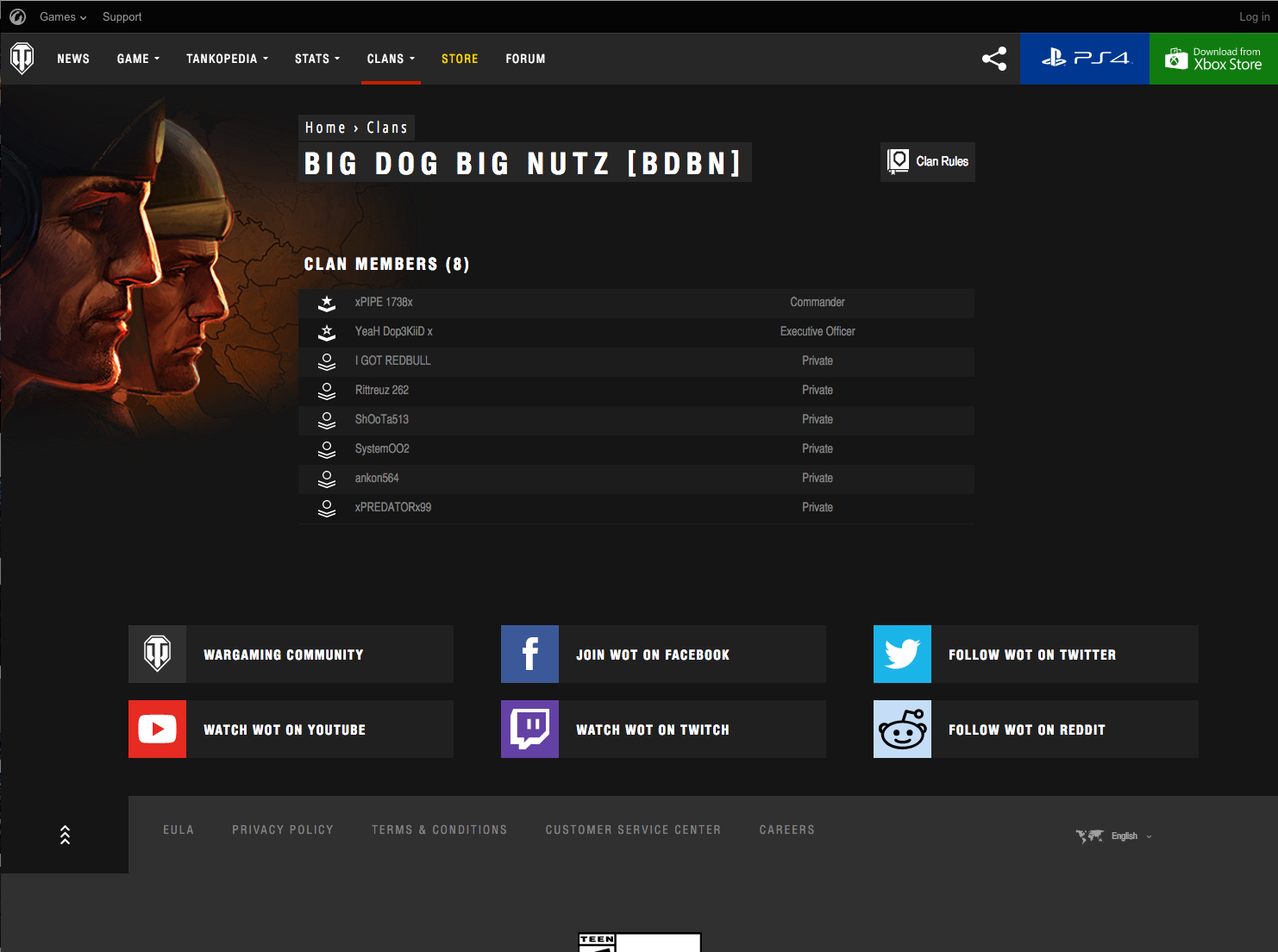Viewport: 1278px width, 952px height.
Task: Click the Twitch icon tile
Action: tap(529, 729)
